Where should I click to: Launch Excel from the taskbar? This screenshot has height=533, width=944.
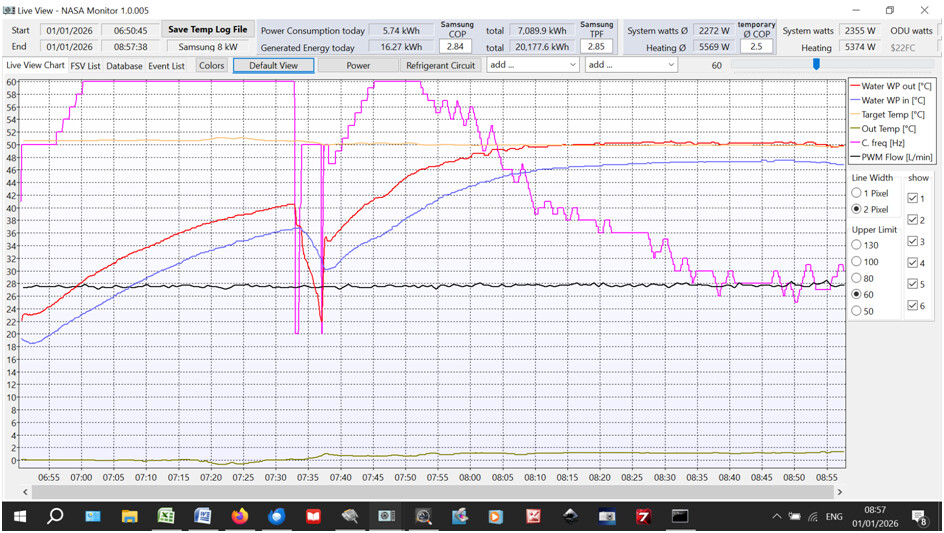tap(165, 516)
